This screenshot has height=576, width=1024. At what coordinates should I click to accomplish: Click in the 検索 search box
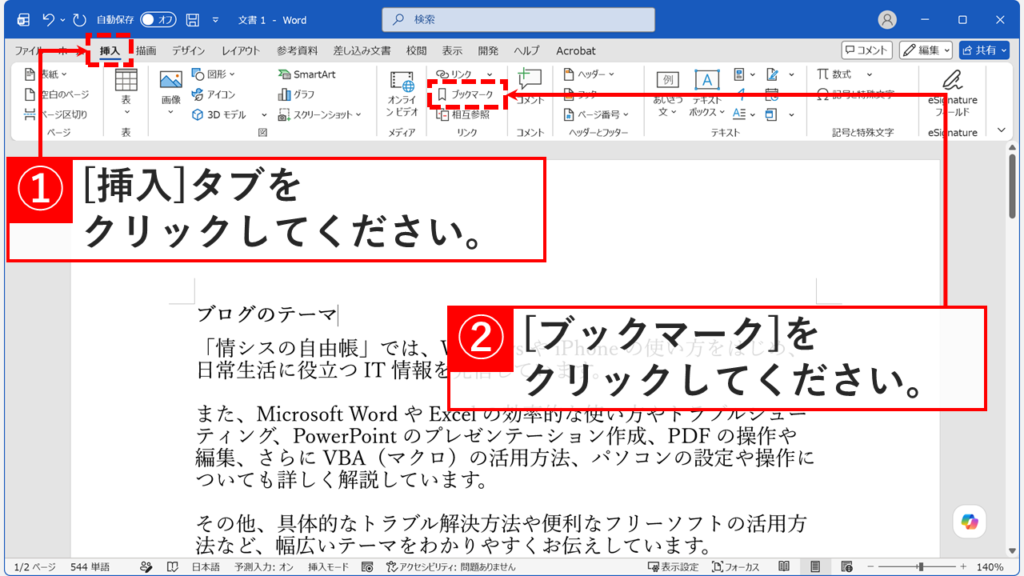coord(518,20)
